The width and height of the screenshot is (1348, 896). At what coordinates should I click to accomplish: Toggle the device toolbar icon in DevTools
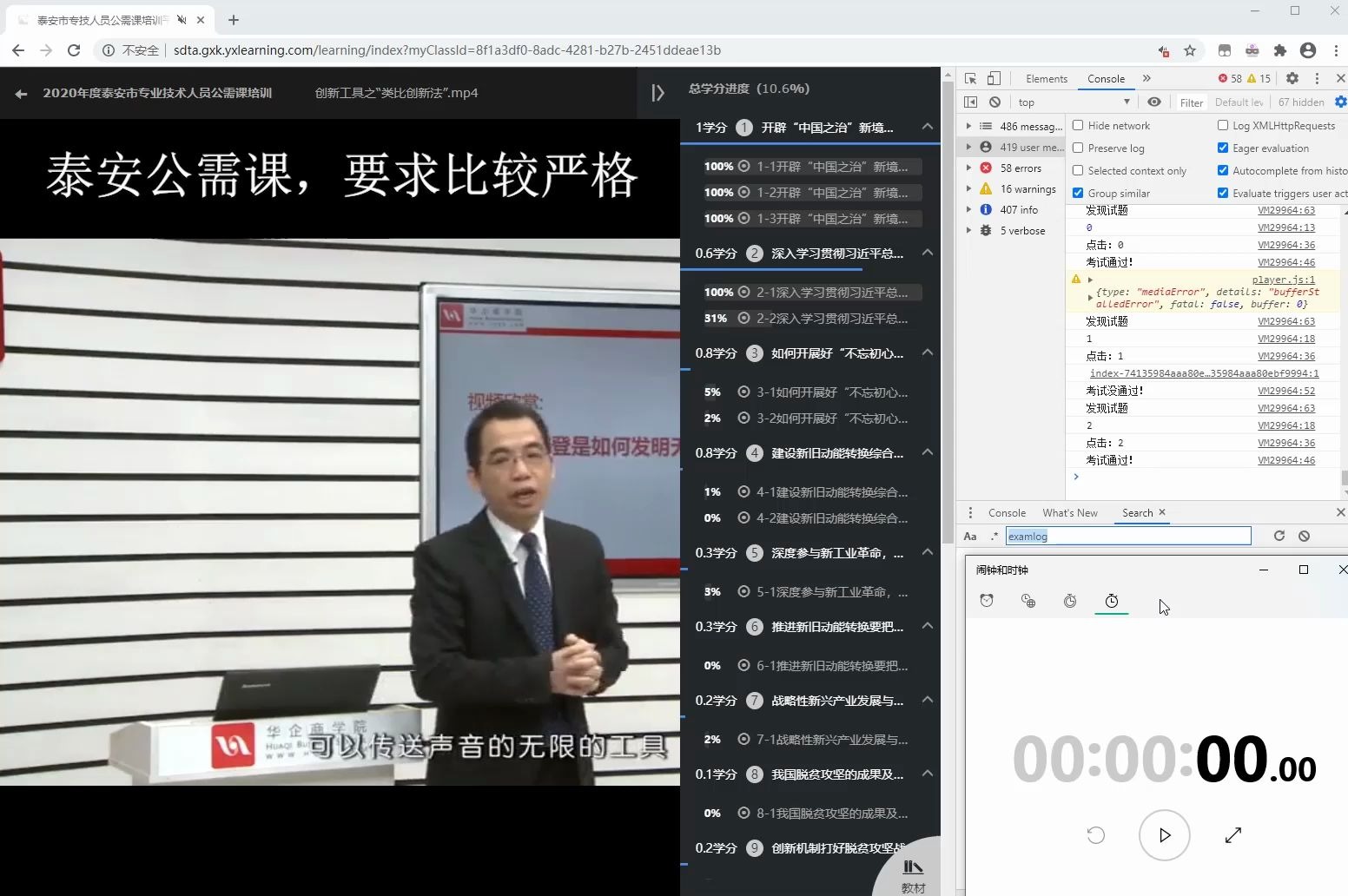coord(994,78)
